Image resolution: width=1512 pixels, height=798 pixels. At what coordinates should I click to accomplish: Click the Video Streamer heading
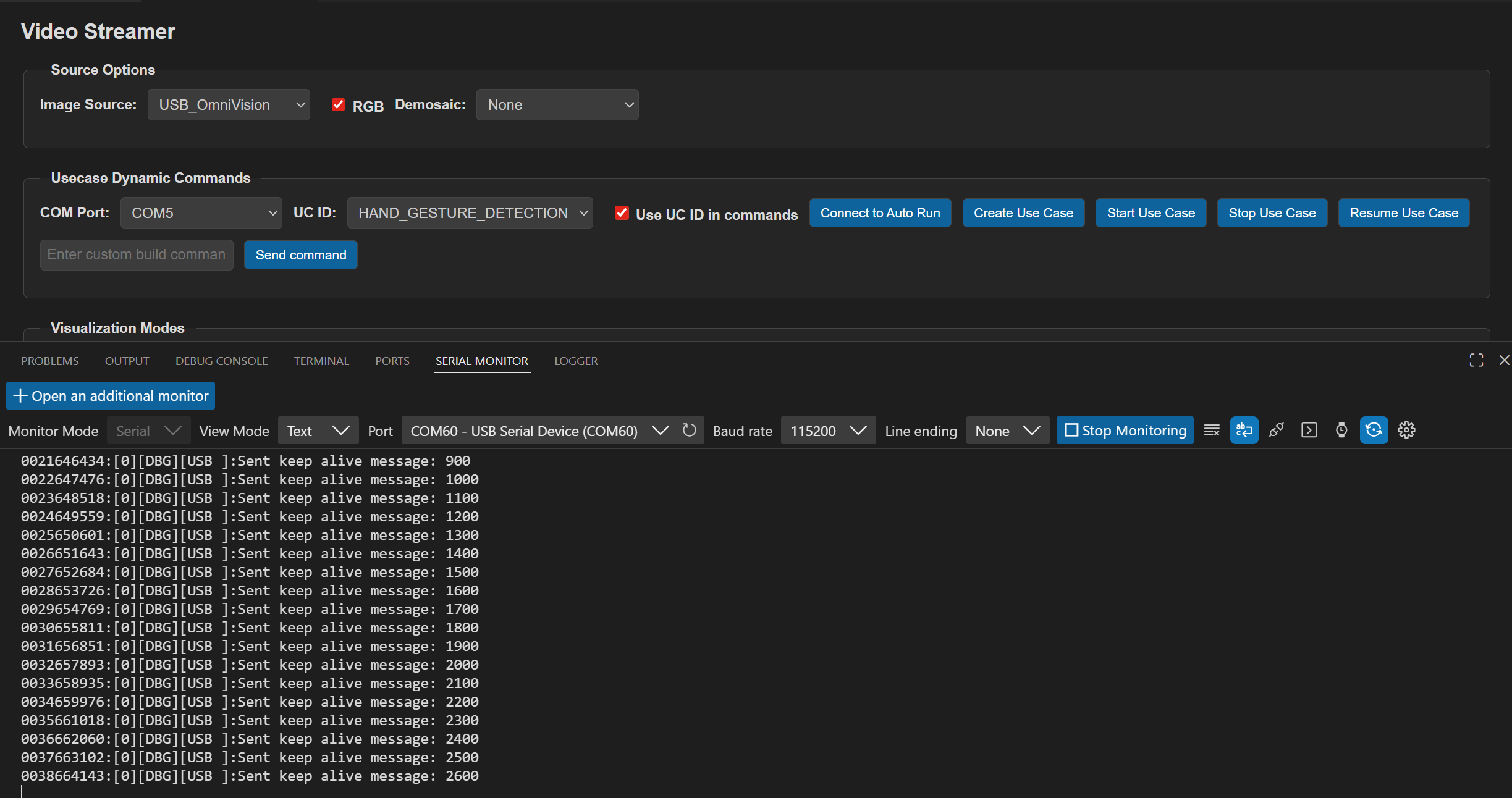98,31
